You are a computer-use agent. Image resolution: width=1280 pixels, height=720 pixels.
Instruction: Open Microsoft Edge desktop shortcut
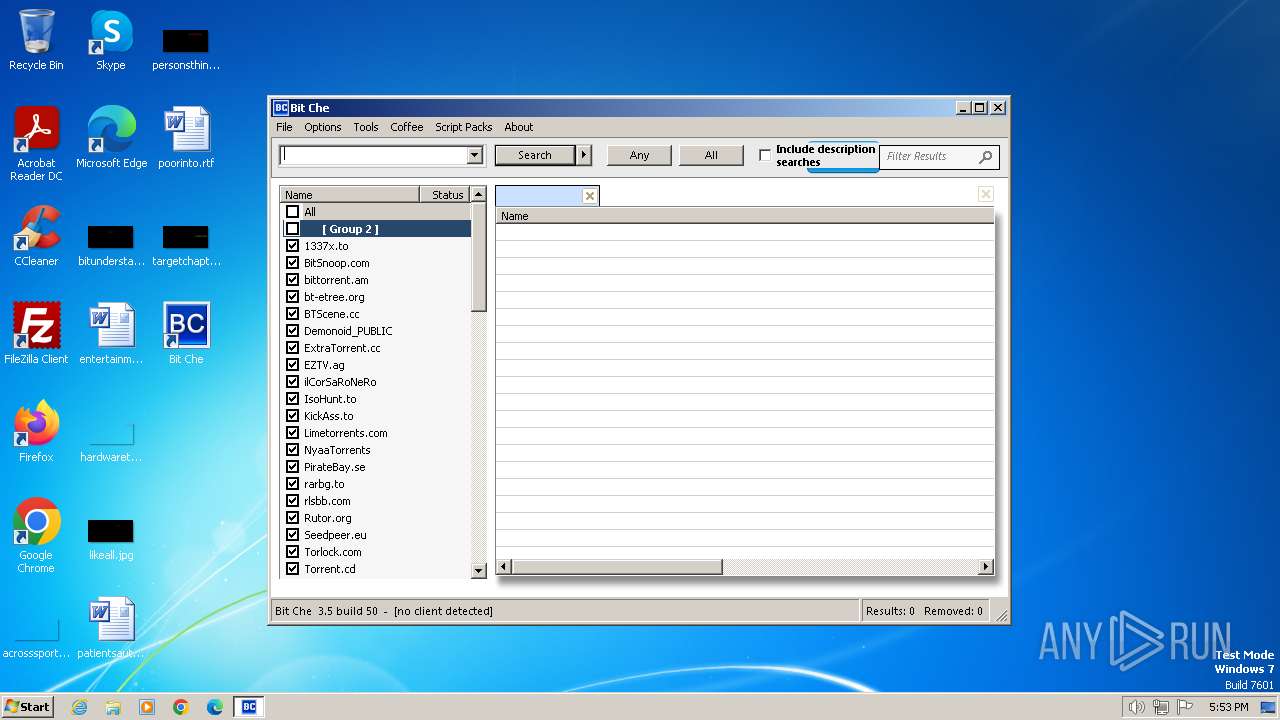[x=111, y=137]
